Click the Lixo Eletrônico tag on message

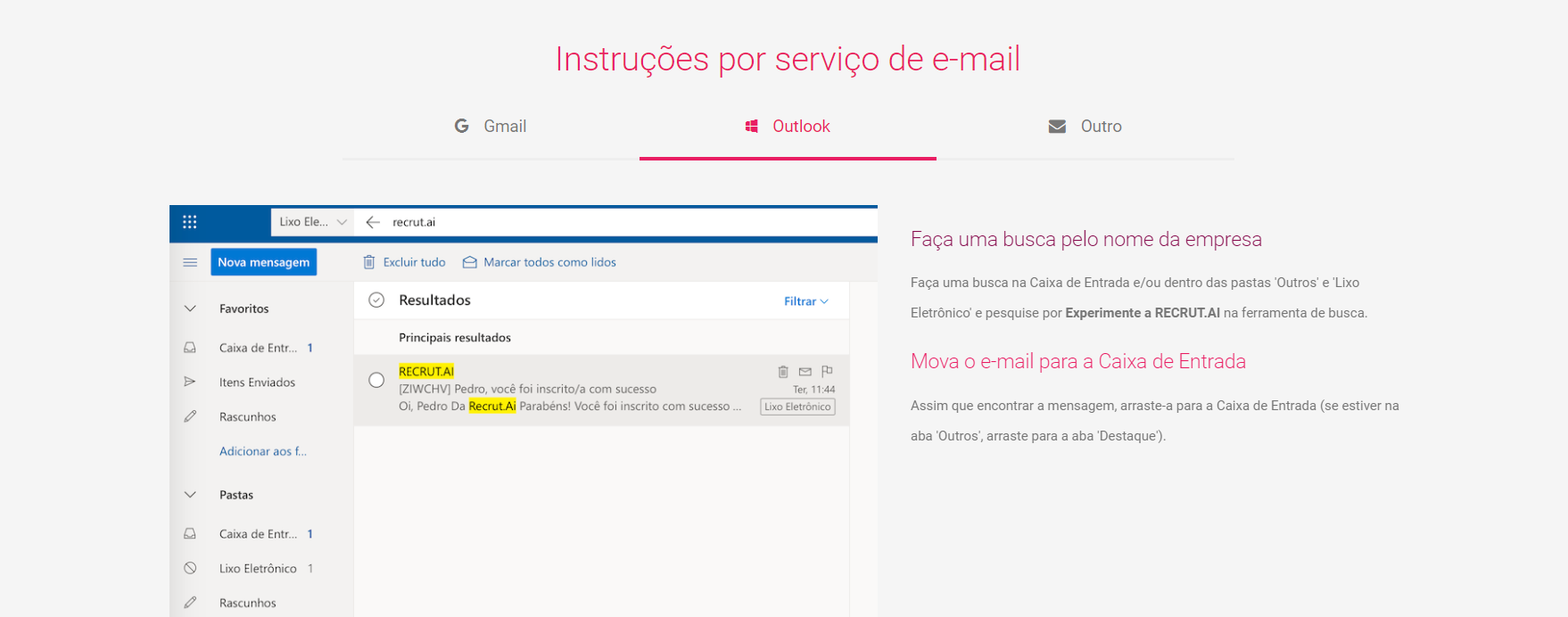click(797, 407)
